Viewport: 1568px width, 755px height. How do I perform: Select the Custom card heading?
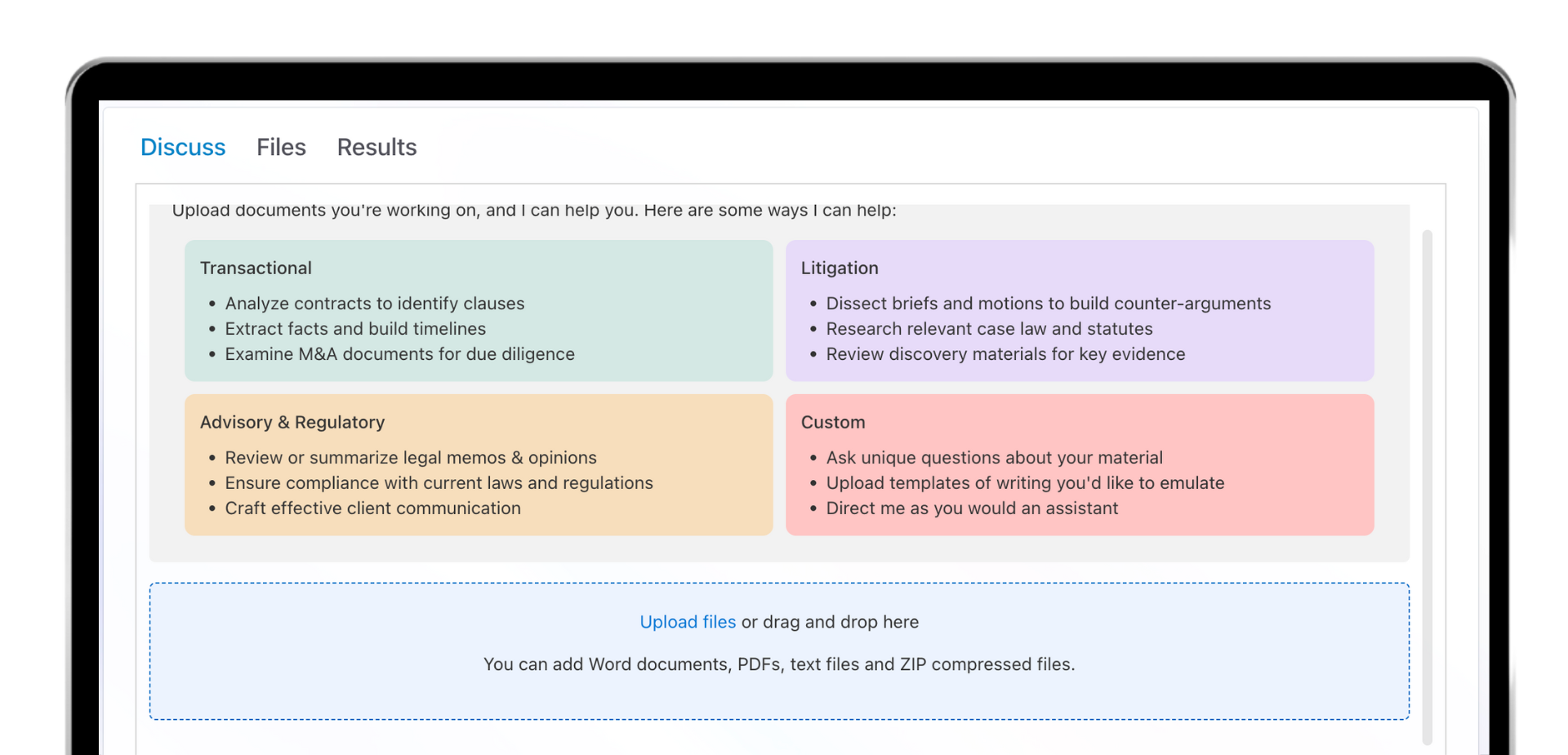tap(832, 423)
